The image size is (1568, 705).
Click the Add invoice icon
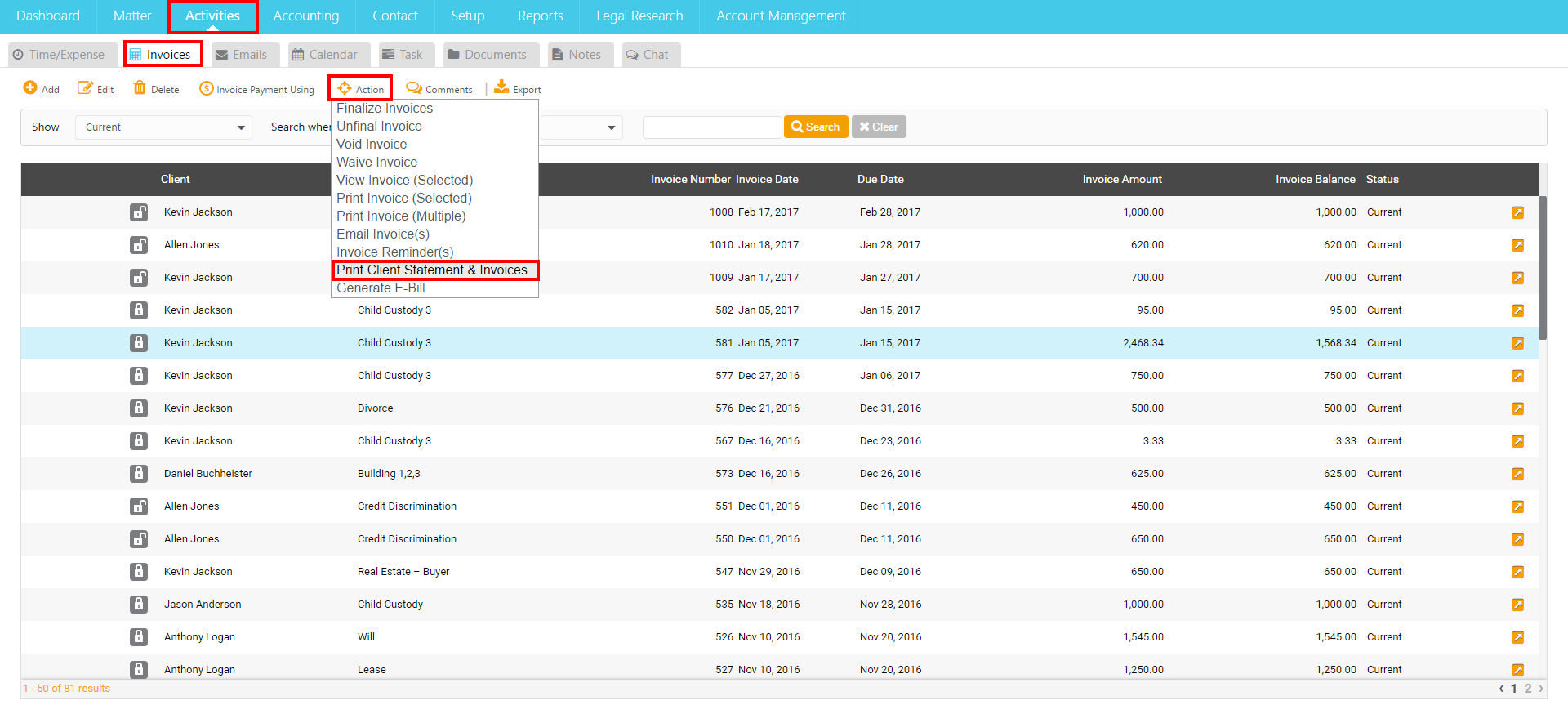tap(30, 88)
